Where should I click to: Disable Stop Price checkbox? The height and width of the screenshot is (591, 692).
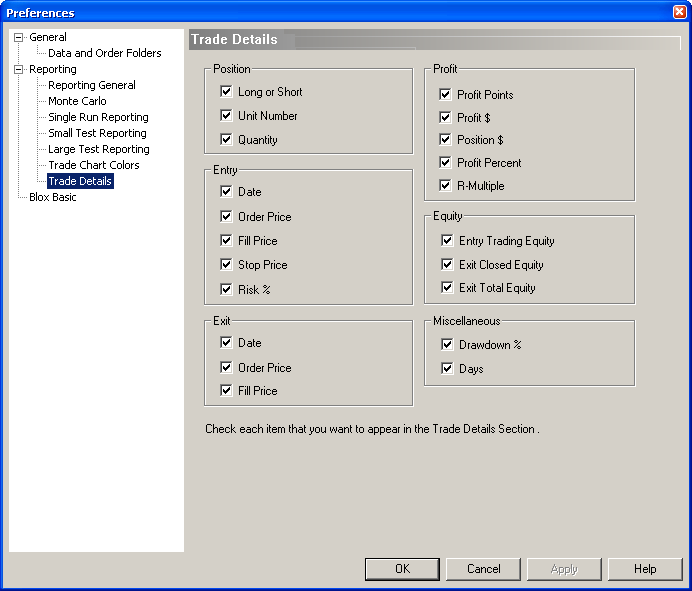226,264
